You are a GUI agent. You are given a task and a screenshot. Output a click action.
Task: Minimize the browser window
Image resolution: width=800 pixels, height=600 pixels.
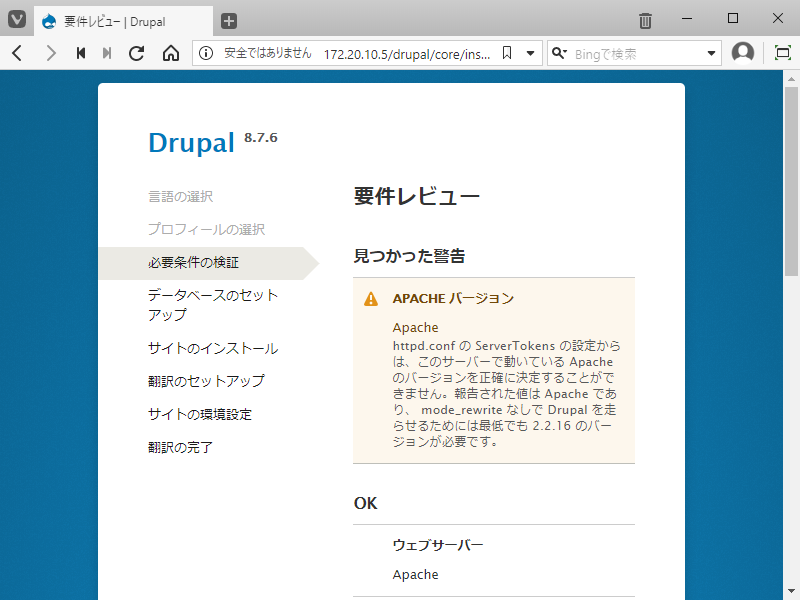click(687, 18)
